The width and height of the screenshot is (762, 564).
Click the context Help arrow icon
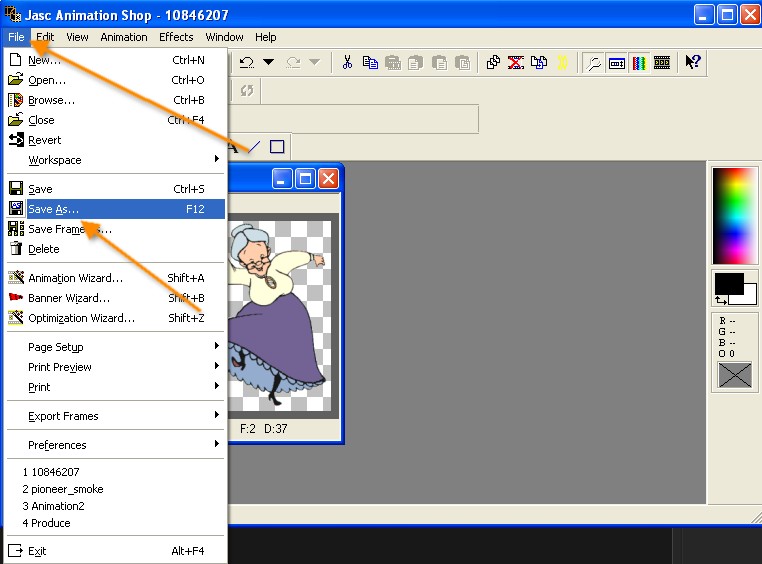coord(693,62)
